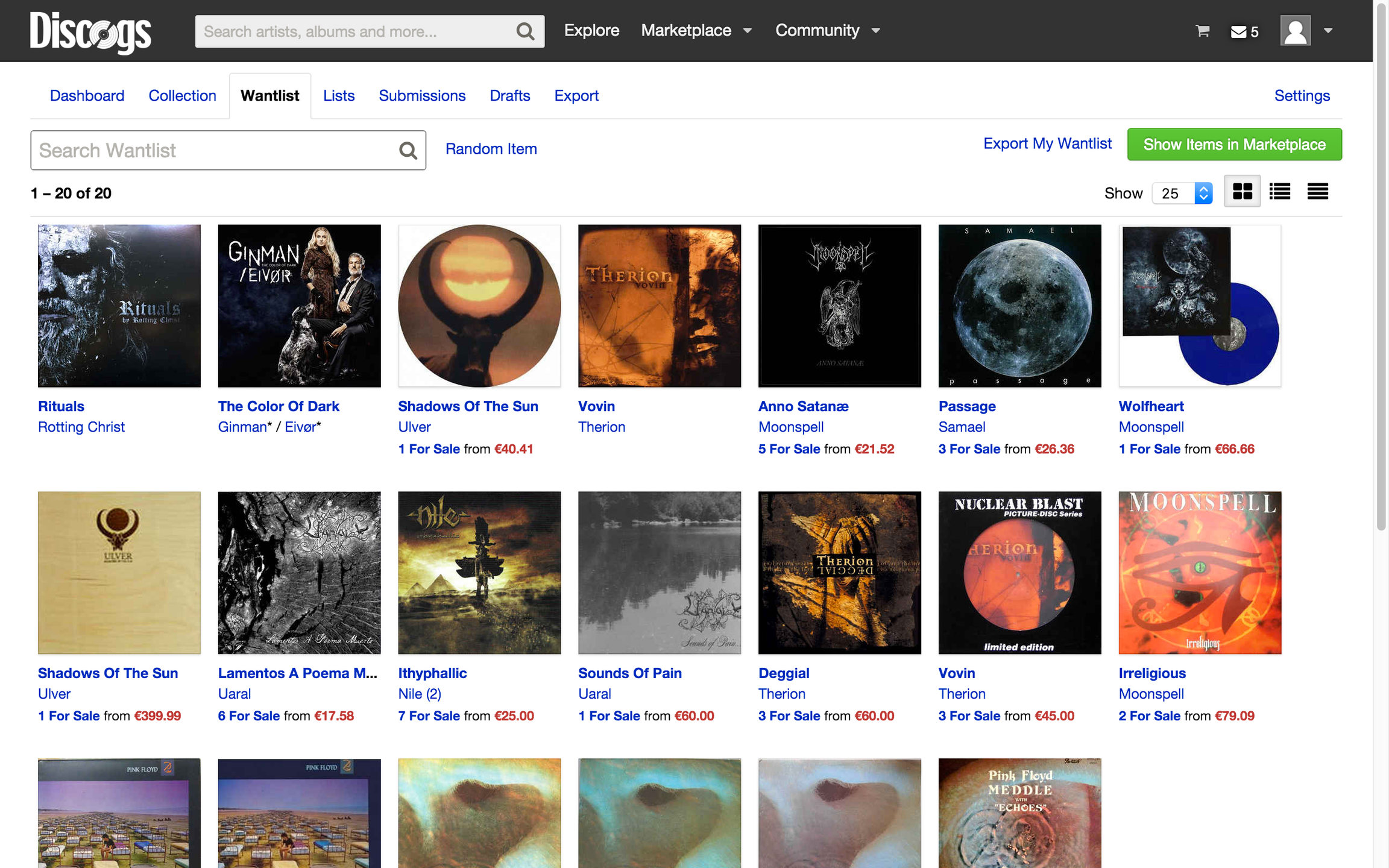Click 3 For Sale from €26.36
Screen dimensions: 1389x868
1007,449
